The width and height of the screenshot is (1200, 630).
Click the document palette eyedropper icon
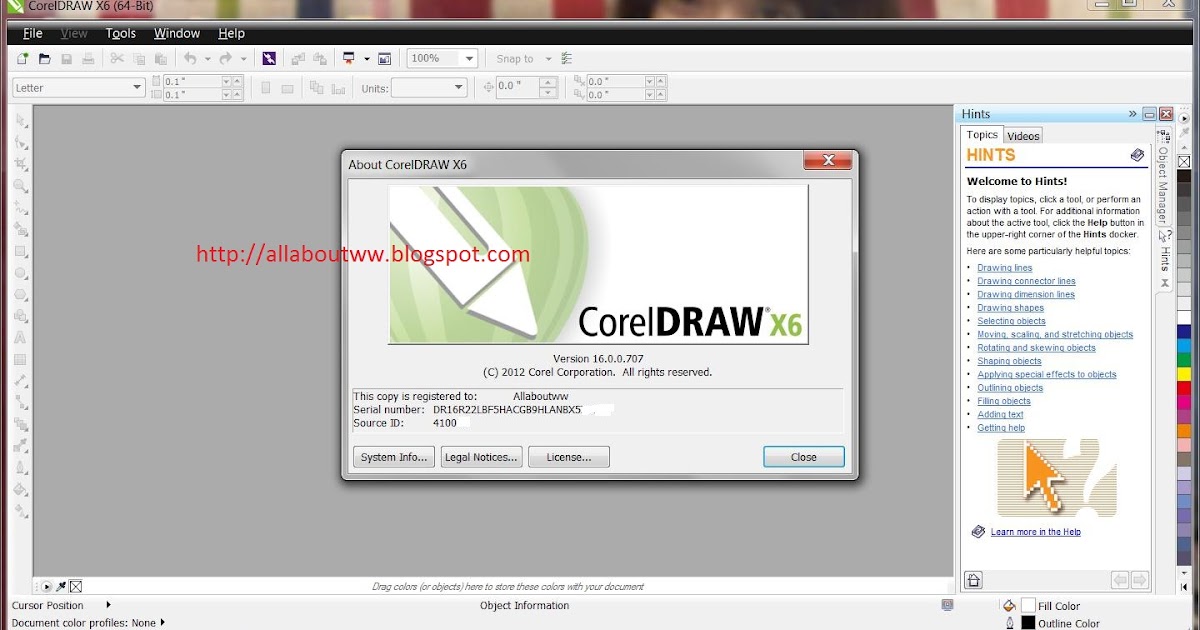(x=61, y=587)
